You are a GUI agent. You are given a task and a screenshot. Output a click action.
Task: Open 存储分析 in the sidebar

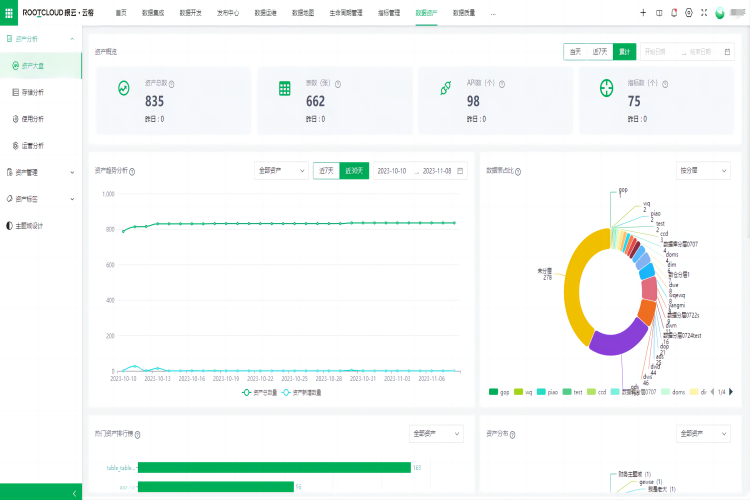tap(33, 92)
